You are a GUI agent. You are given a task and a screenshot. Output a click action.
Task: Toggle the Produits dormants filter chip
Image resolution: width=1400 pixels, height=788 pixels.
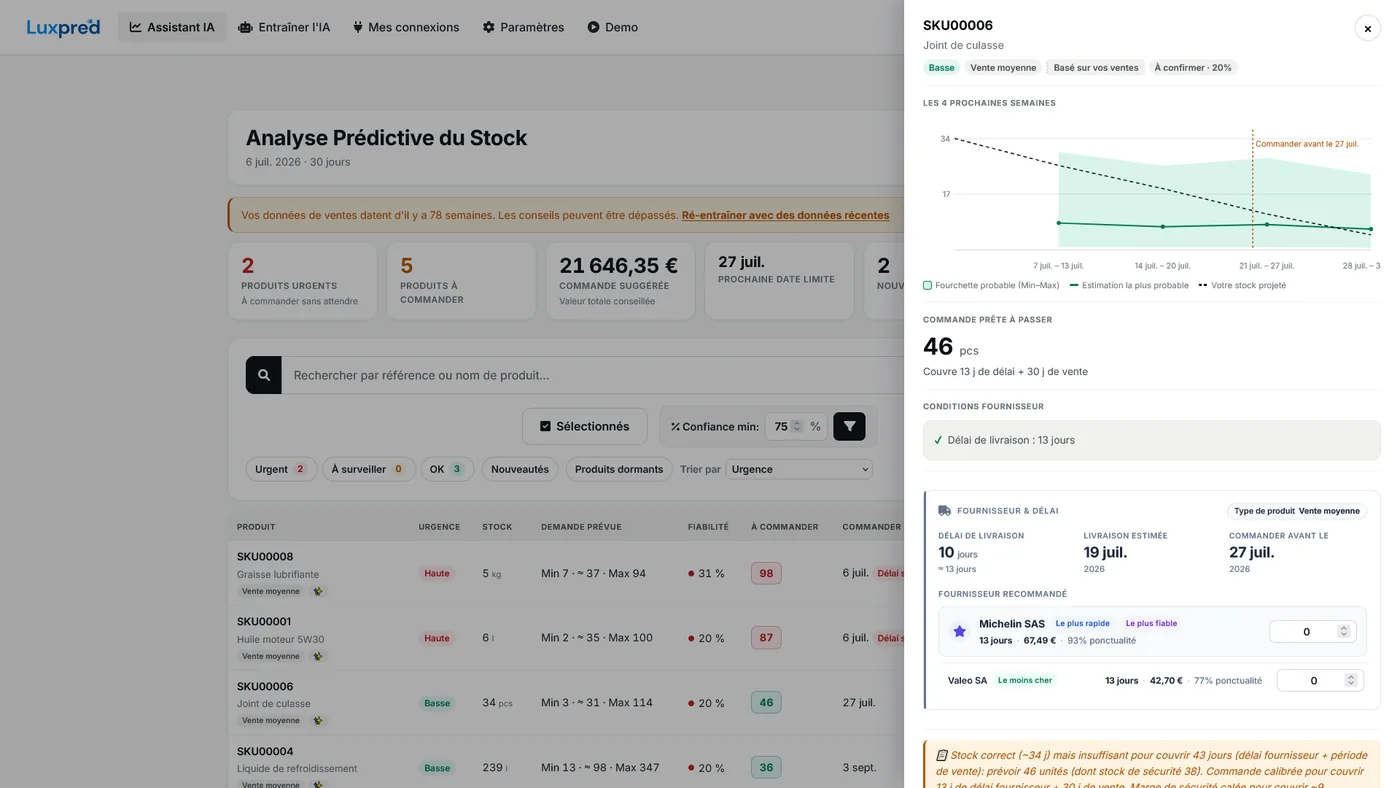(619, 469)
